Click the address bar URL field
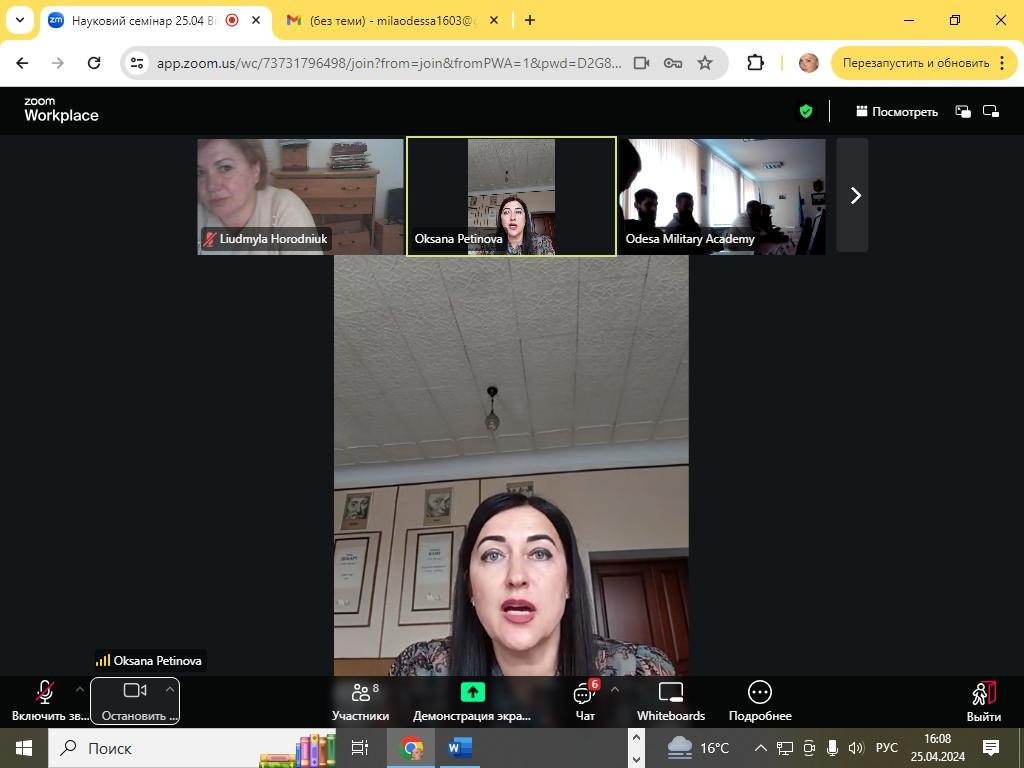The height and width of the screenshot is (768, 1024). click(x=389, y=63)
